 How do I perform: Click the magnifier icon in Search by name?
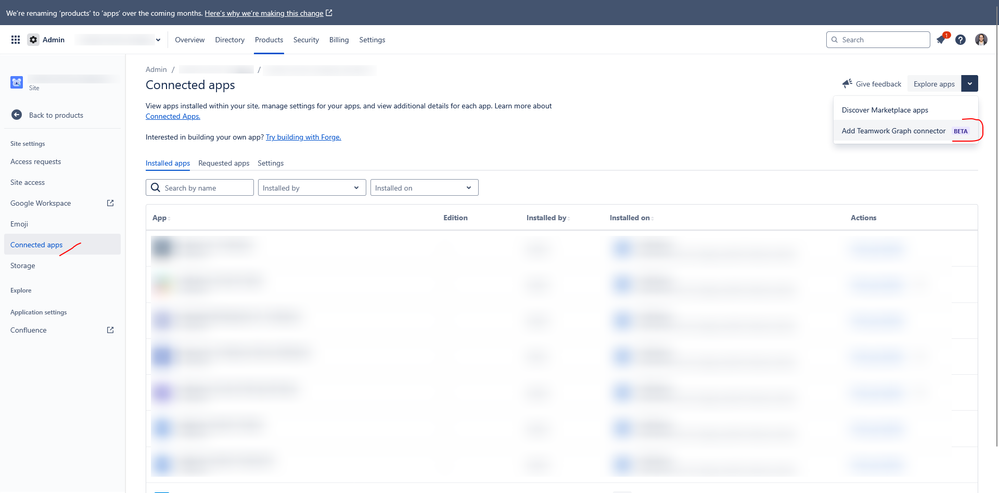coord(155,188)
